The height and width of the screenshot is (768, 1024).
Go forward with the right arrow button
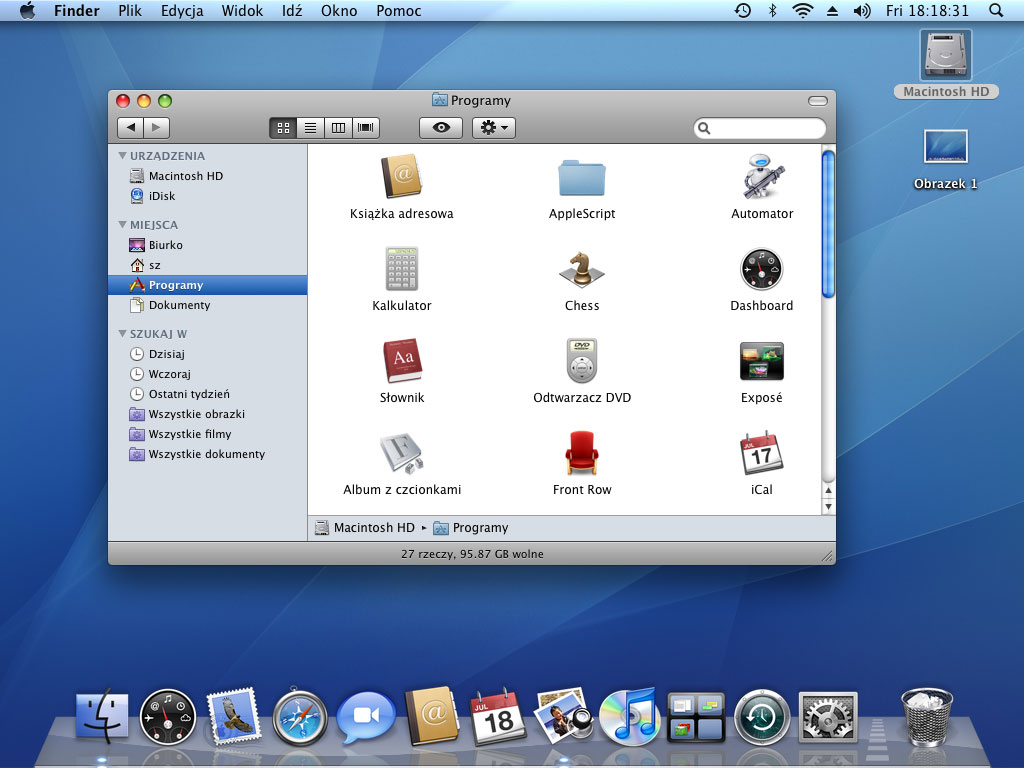[x=157, y=127]
